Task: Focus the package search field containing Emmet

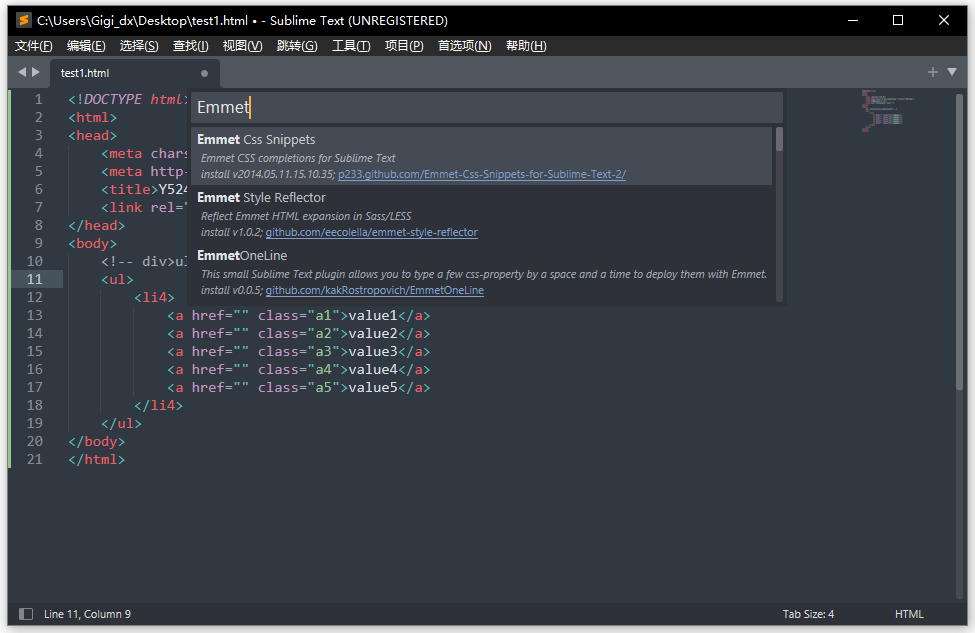Action: [486, 108]
